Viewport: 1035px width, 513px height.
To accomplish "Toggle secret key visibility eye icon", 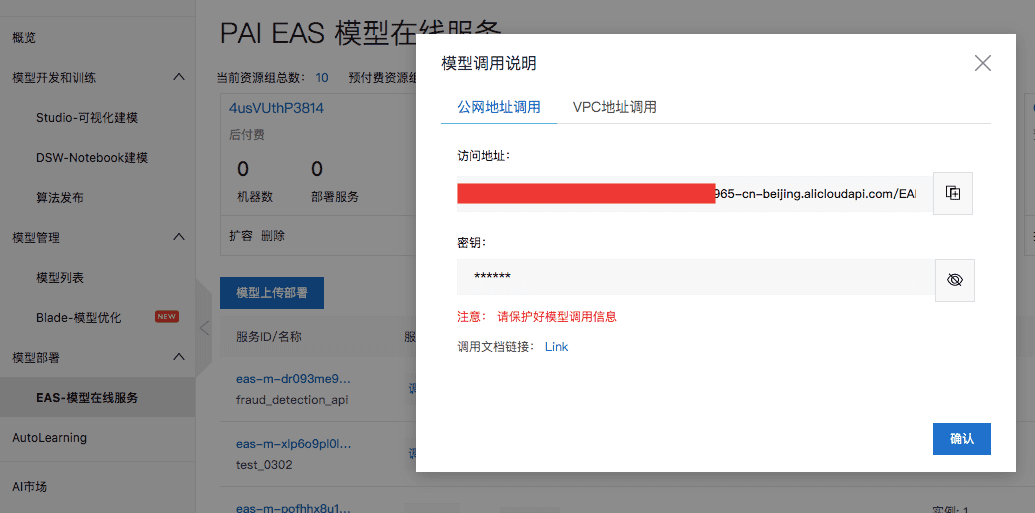I will tap(954, 280).
